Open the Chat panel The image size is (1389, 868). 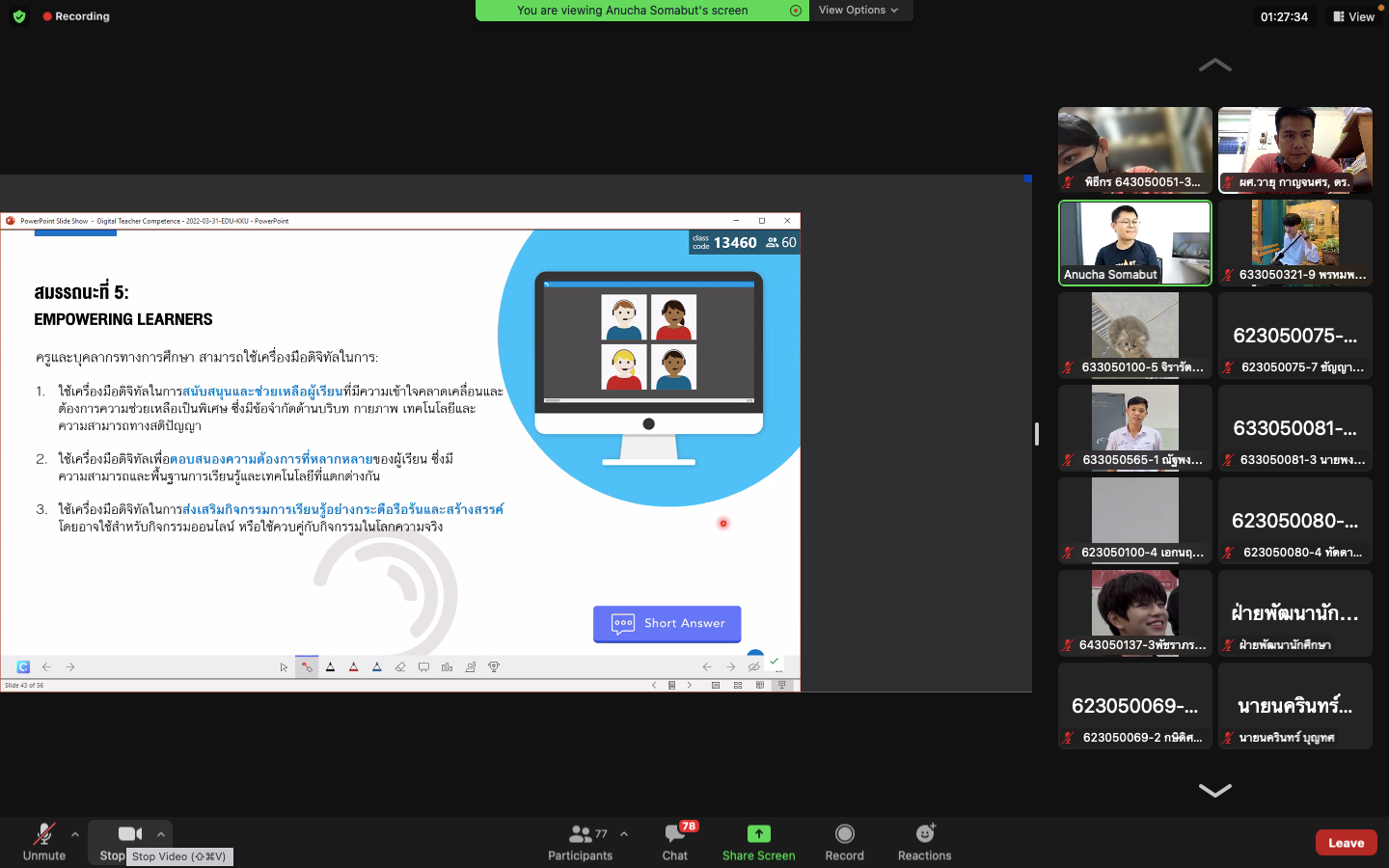(675, 841)
